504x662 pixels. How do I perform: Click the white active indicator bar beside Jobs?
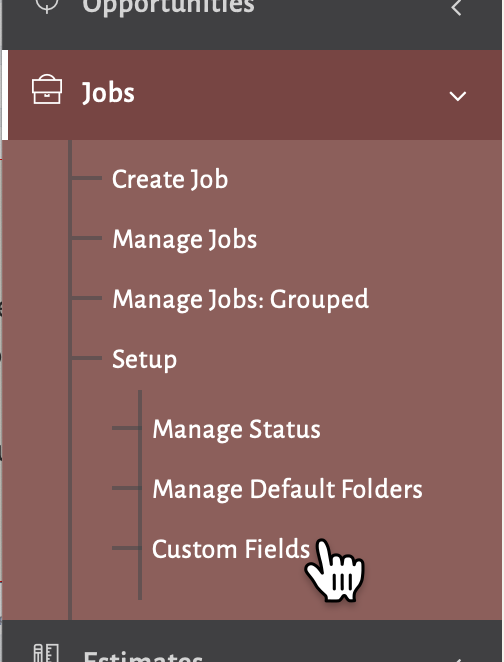[x=4, y=95]
